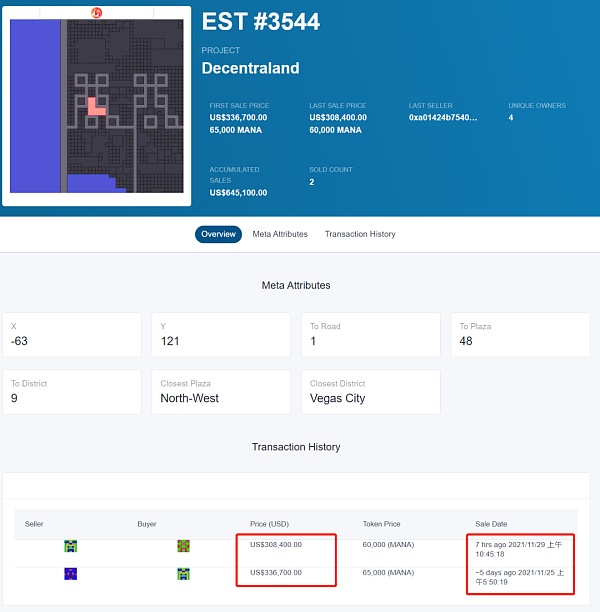Image resolution: width=600 pixels, height=612 pixels.
Task: Click last seller address 0xa01424b7540...
Action: point(443,117)
